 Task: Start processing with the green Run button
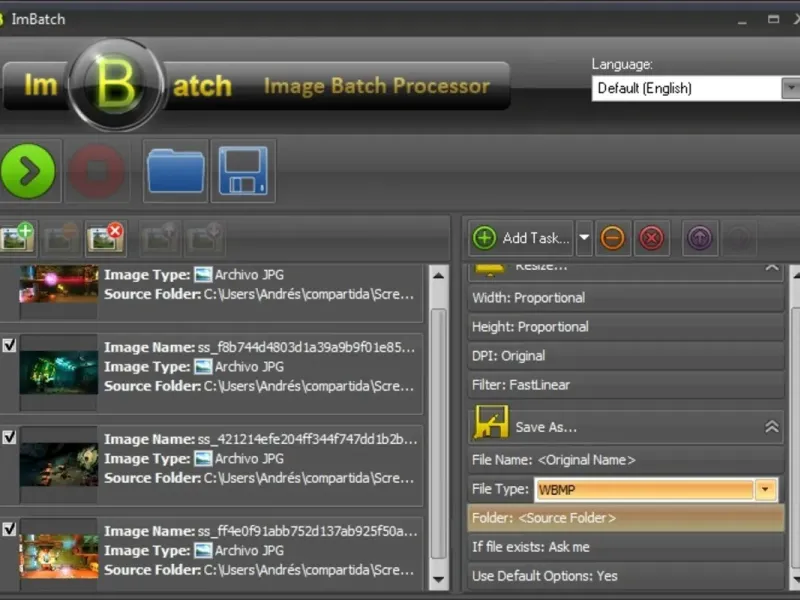[x=28, y=171]
